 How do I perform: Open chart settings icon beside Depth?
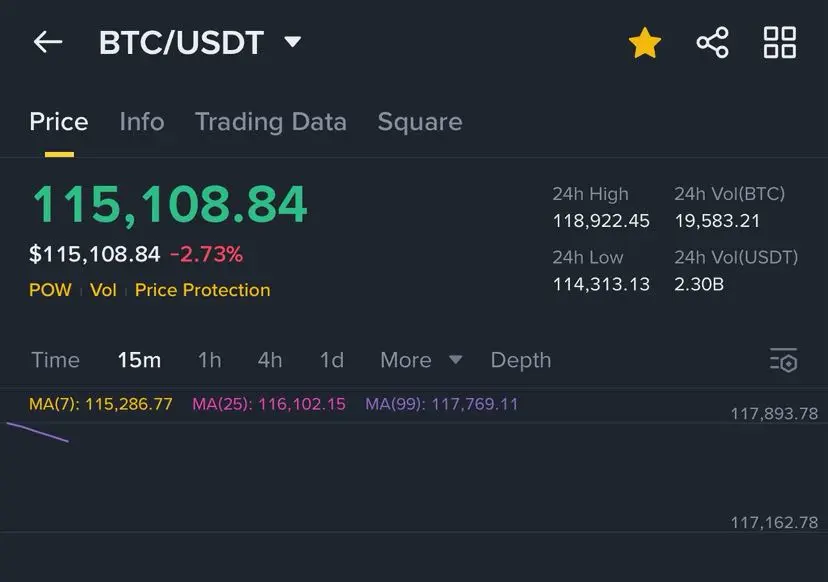[x=784, y=360]
